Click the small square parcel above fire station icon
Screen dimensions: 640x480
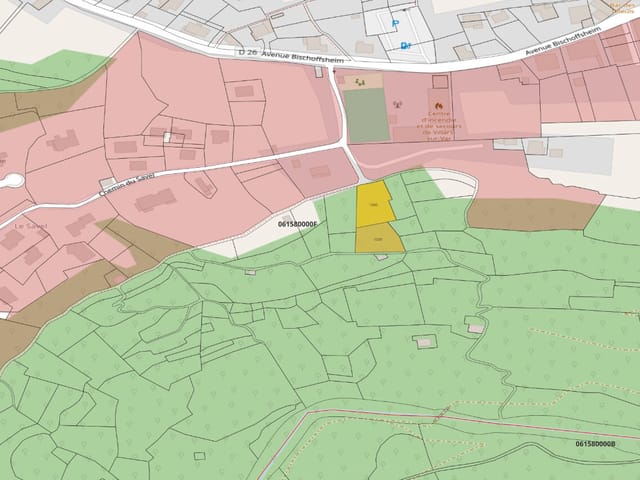(x=440, y=82)
